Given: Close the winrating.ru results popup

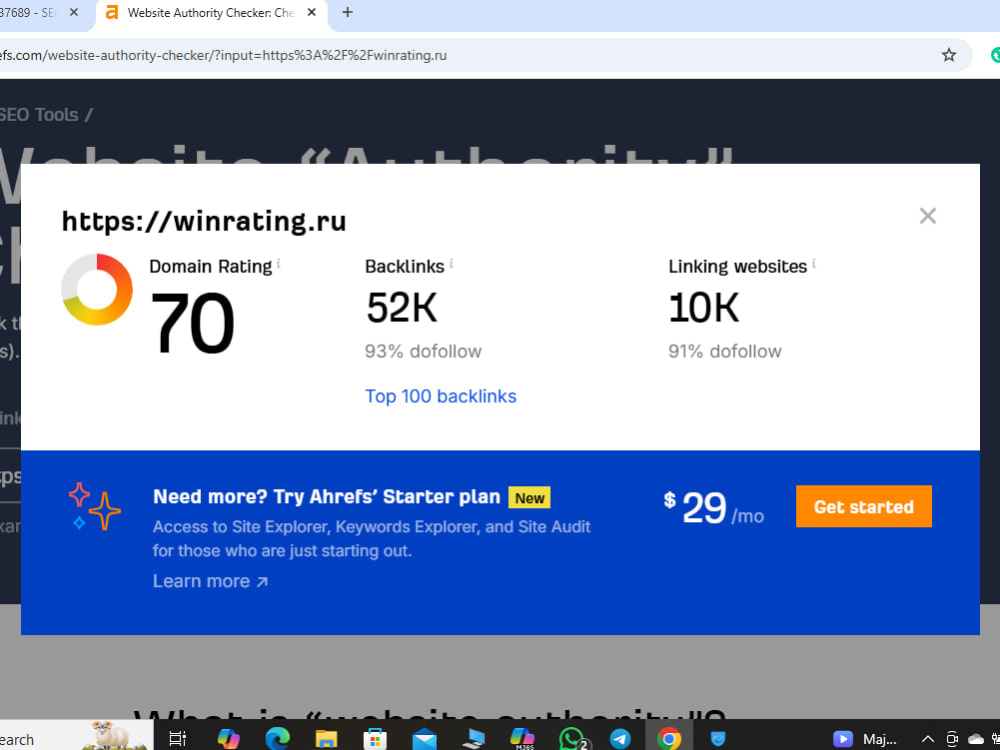Looking at the screenshot, I should click(927, 216).
